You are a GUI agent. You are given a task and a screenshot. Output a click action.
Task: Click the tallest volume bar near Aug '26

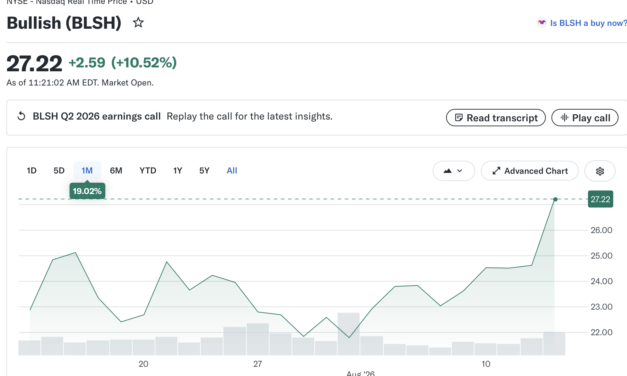pyautogui.click(x=349, y=334)
